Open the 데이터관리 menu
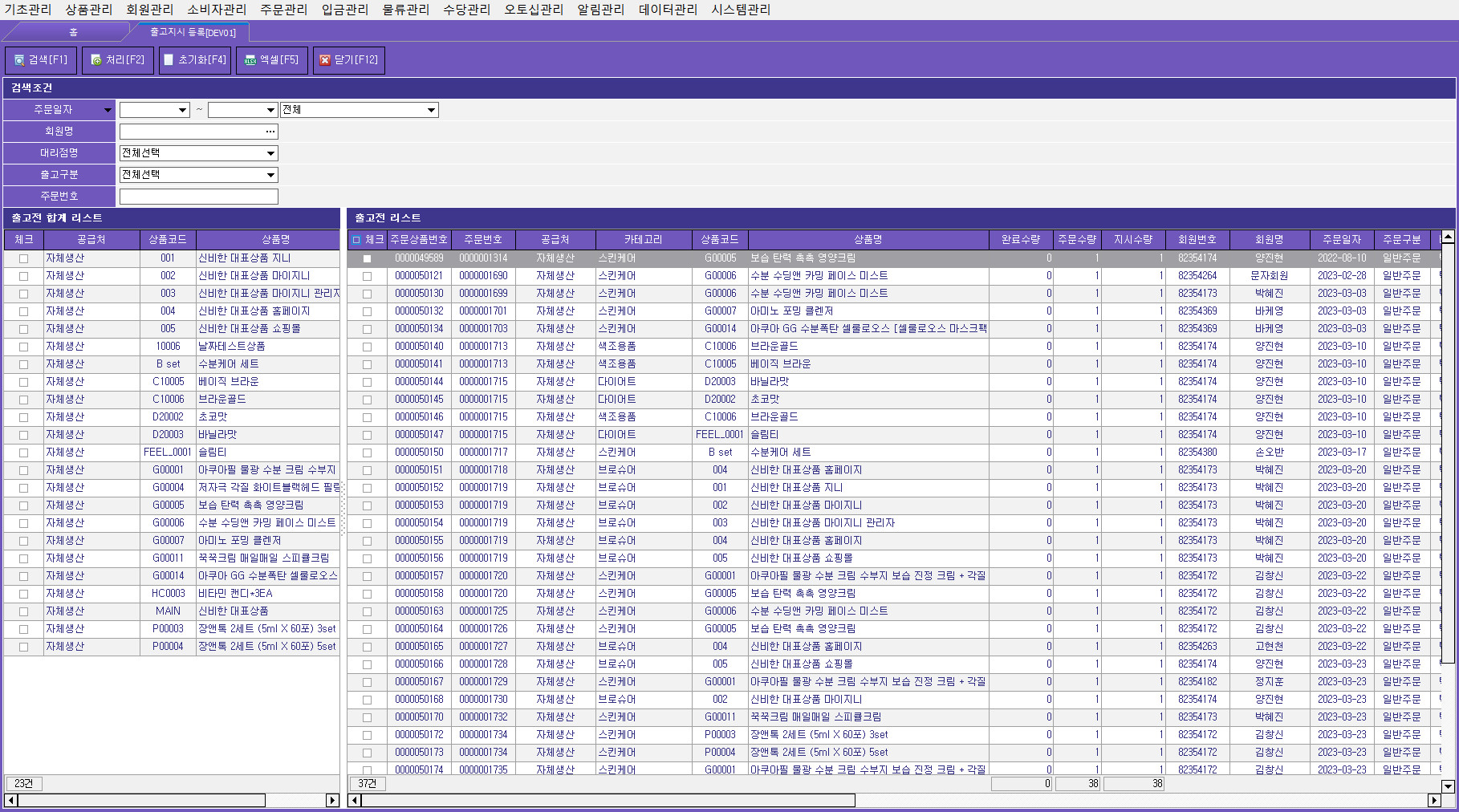The image size is (1459, 812). pos(668,10)
